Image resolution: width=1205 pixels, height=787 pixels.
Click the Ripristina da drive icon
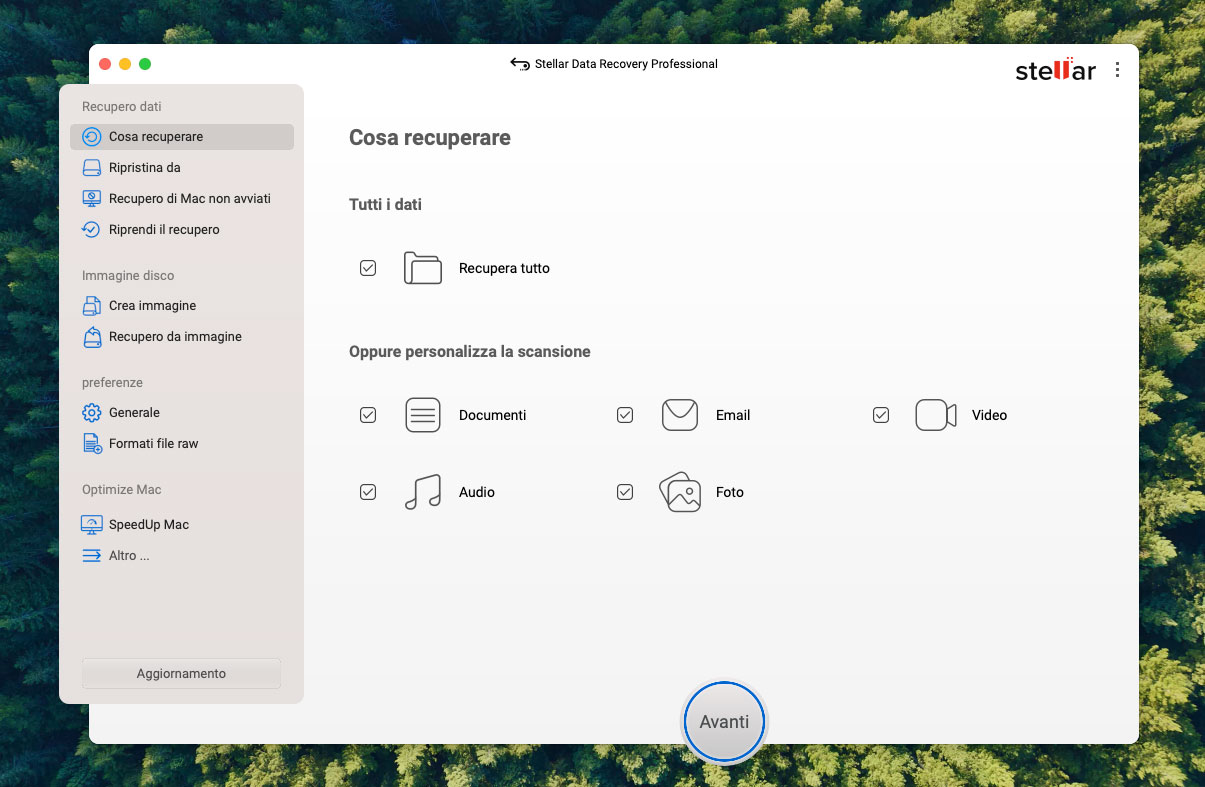(x=92, y=168)
